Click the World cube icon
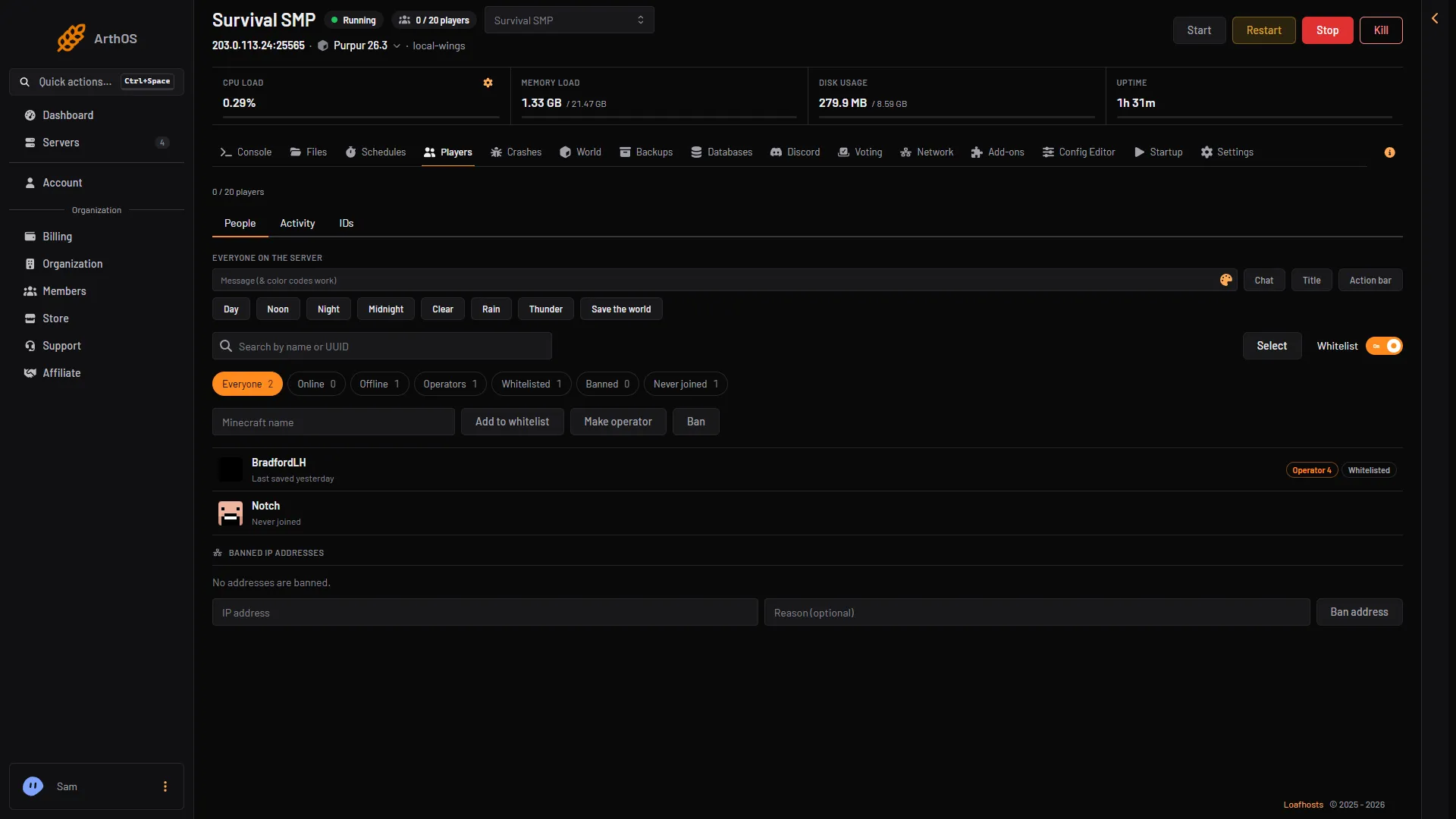The height and width of the screenshot is (819, 1456). 565,152
